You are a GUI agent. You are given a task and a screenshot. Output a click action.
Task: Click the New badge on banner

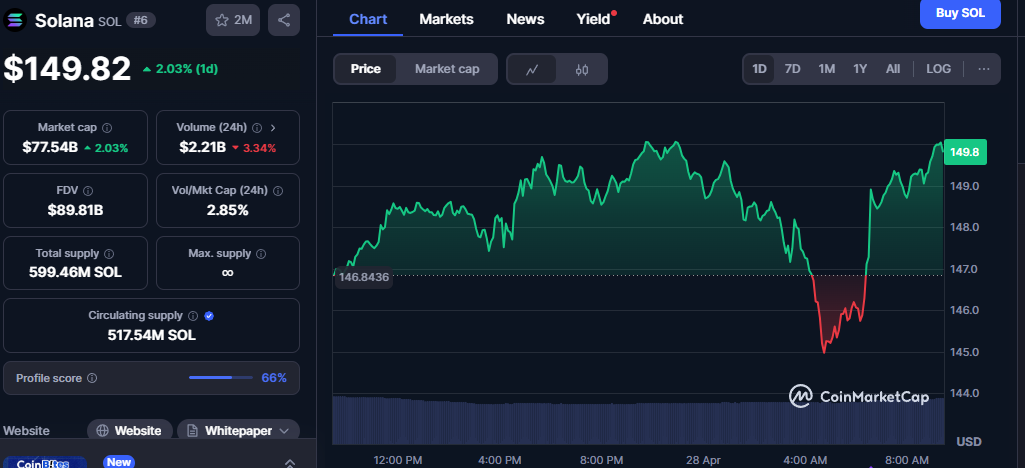click(x=119, y=462)
